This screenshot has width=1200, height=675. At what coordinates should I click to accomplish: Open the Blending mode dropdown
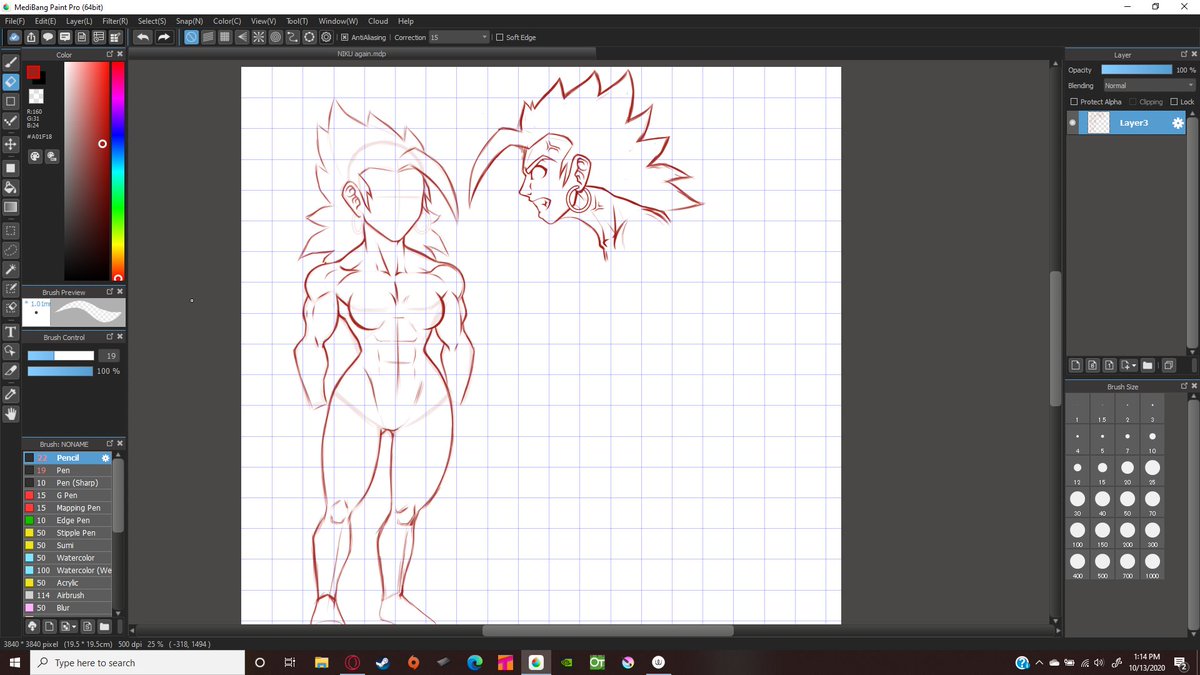1149,85
